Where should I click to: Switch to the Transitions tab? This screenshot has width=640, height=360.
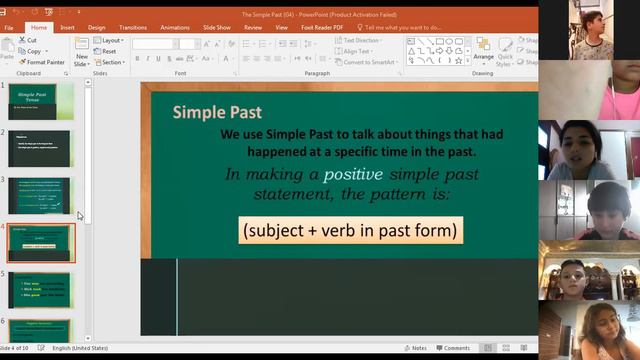click(133, 27)
